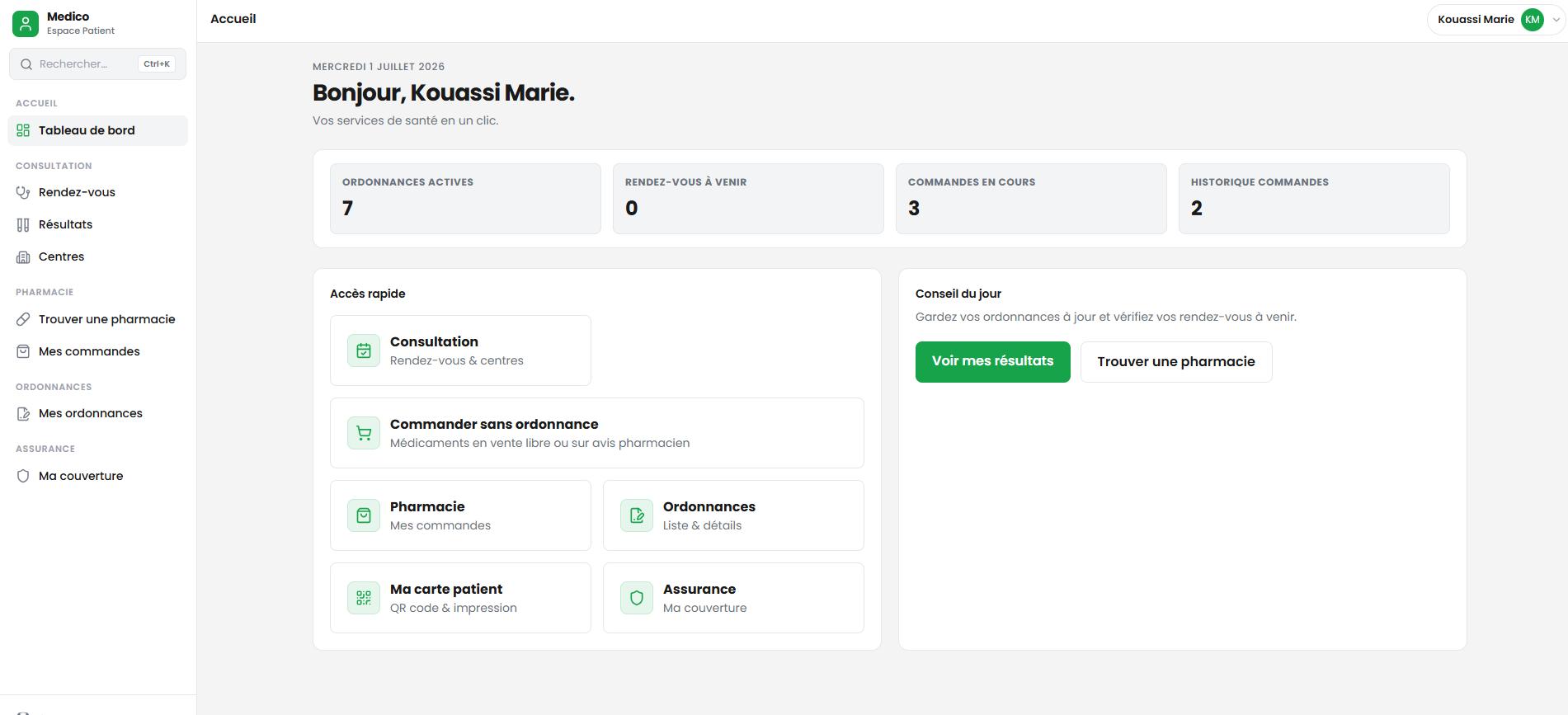Viewport: 1568px width, 715px height.
Task: Click the Ma couverture shield icon
Action: coord(23,476)
